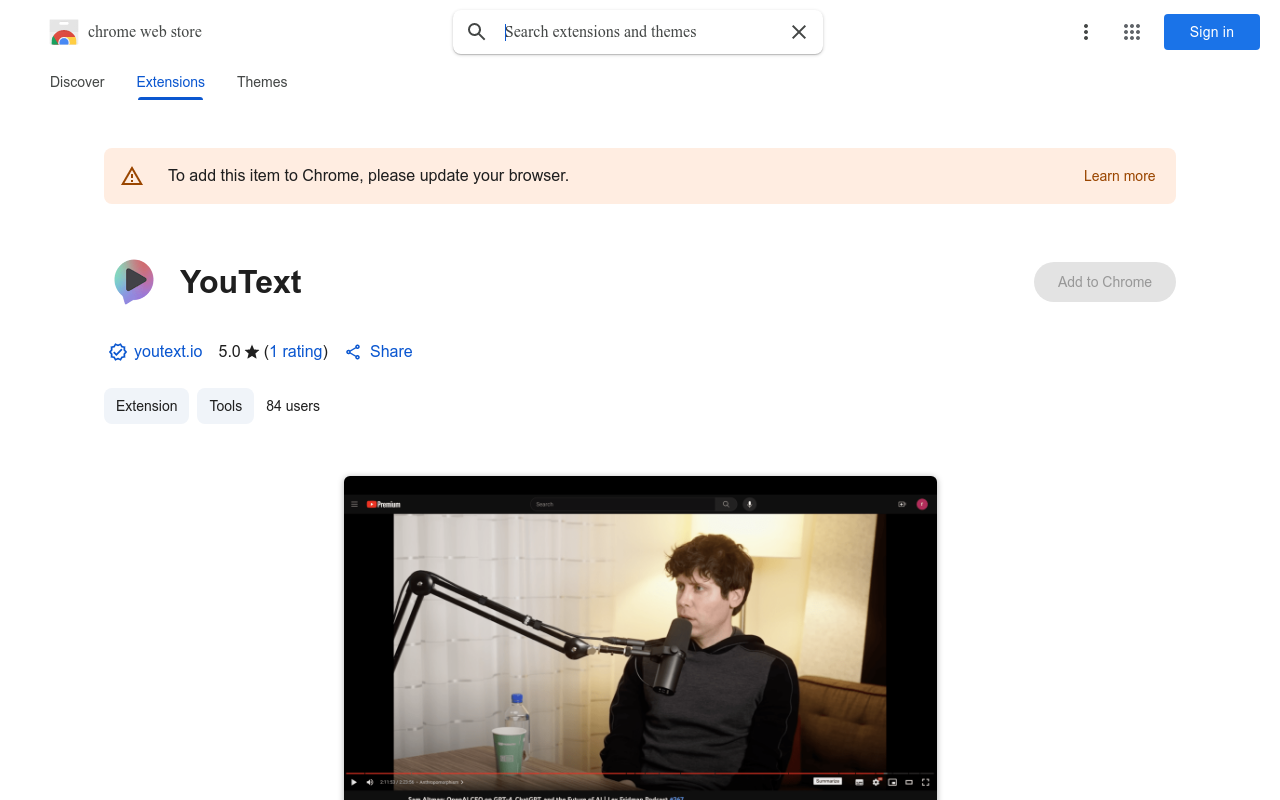Click the Tools category chip
The height and width of the screenshot is (800, 1280).
pos(226,406)
